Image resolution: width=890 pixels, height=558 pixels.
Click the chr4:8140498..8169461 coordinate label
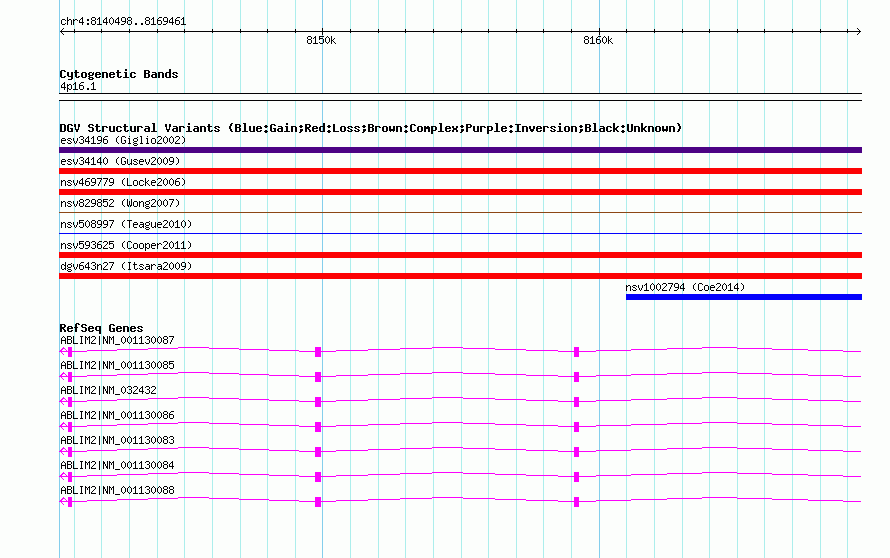123,22
